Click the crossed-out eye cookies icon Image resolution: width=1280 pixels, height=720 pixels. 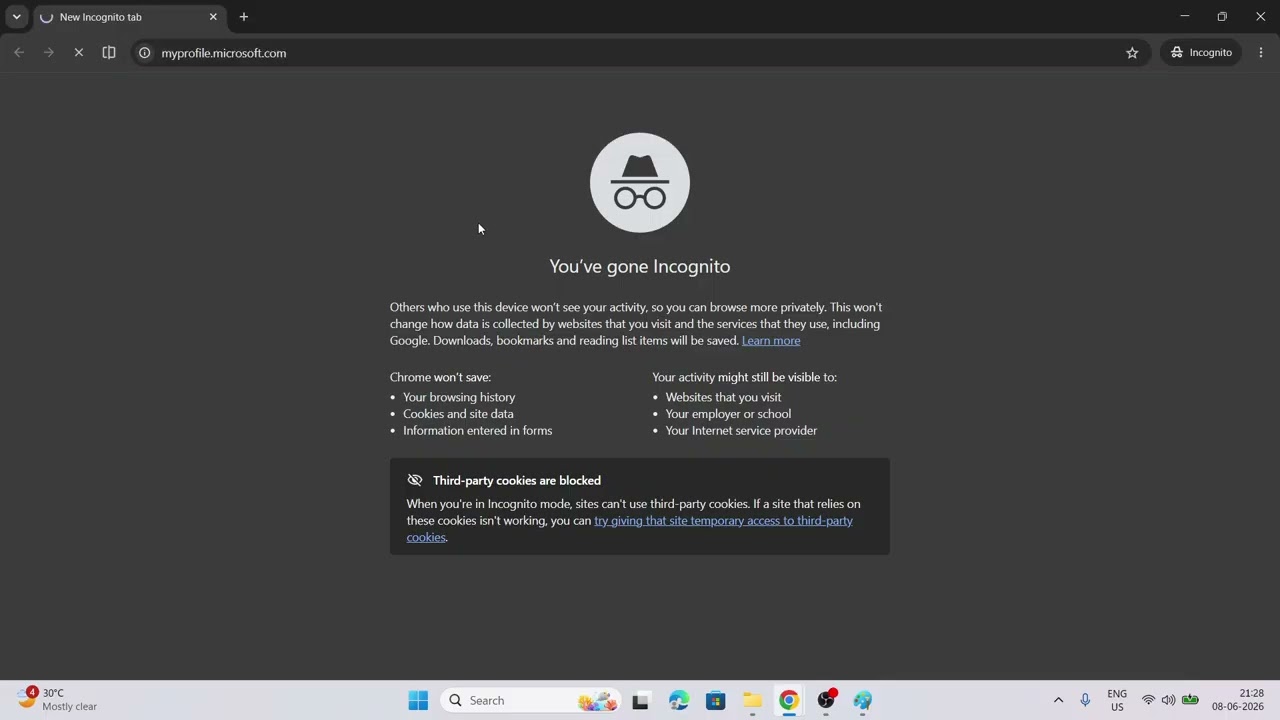pyautogui.click(x=415, y=480)
